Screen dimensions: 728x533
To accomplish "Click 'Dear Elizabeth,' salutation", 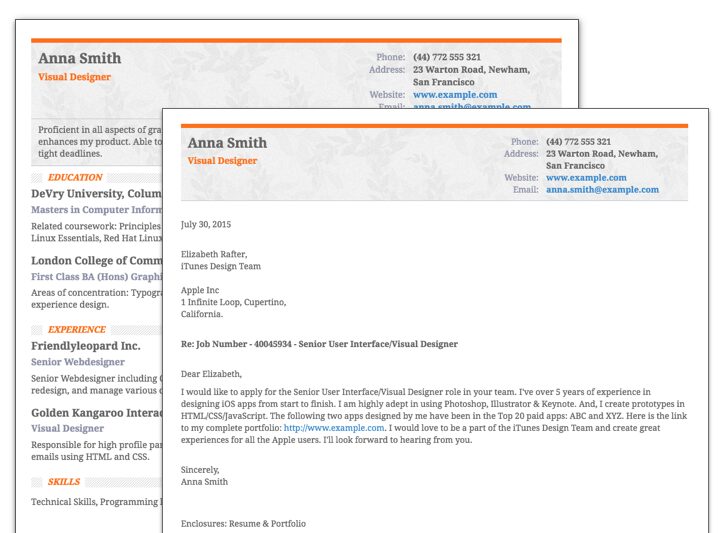I will pyautogui.click(x=211, y=374).
